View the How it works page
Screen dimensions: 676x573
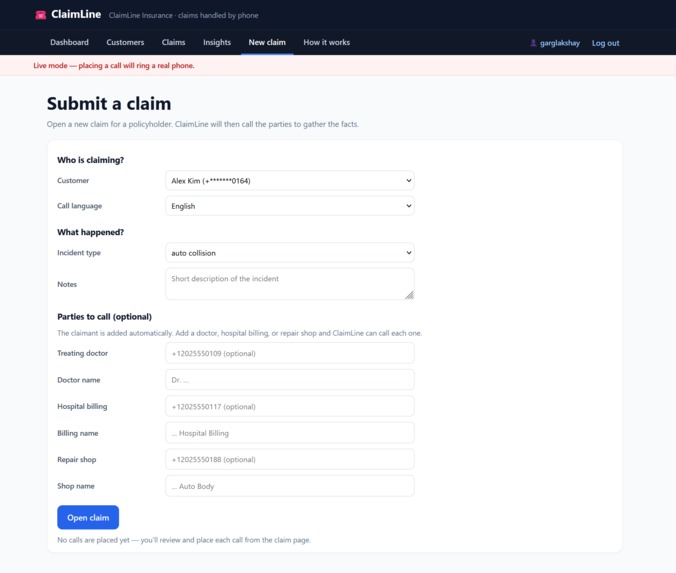[x=326, y=42]
